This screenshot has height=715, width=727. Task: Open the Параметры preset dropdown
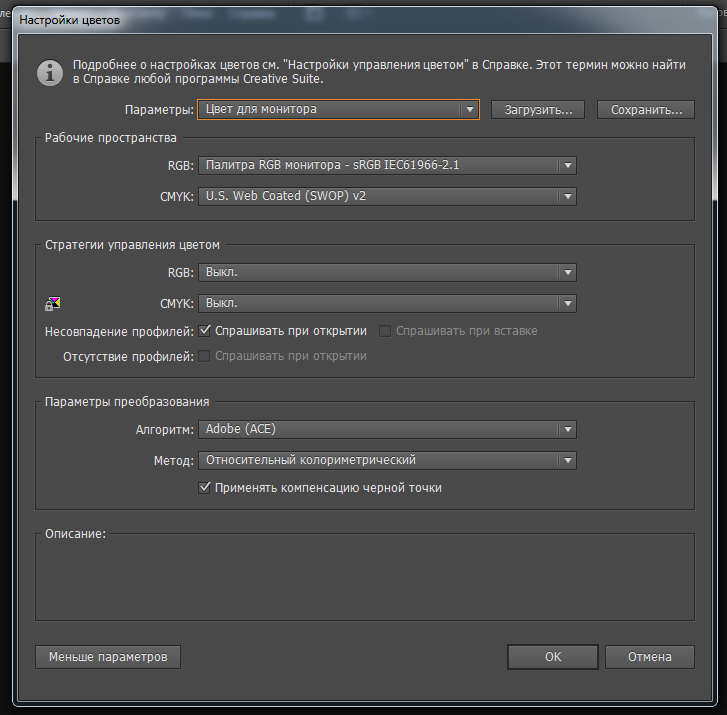[338, 109]
